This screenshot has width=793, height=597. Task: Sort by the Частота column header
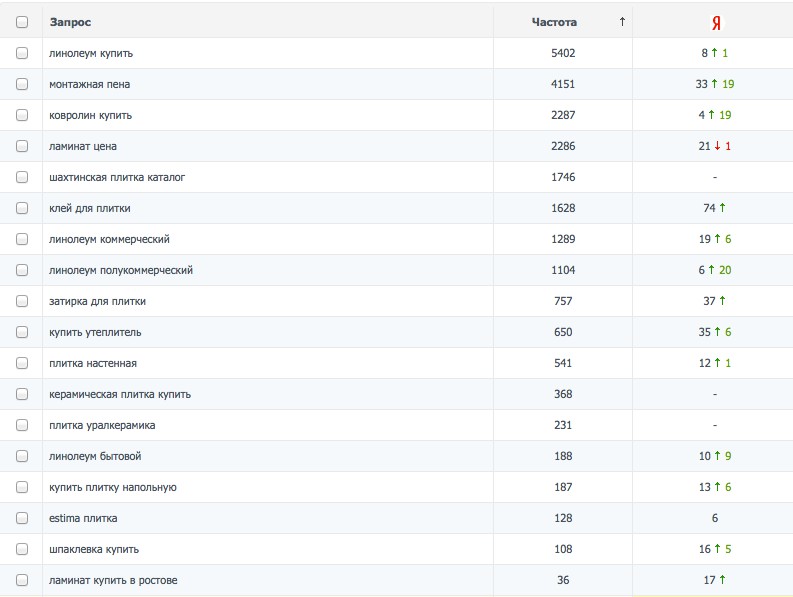tap(554, 22)
